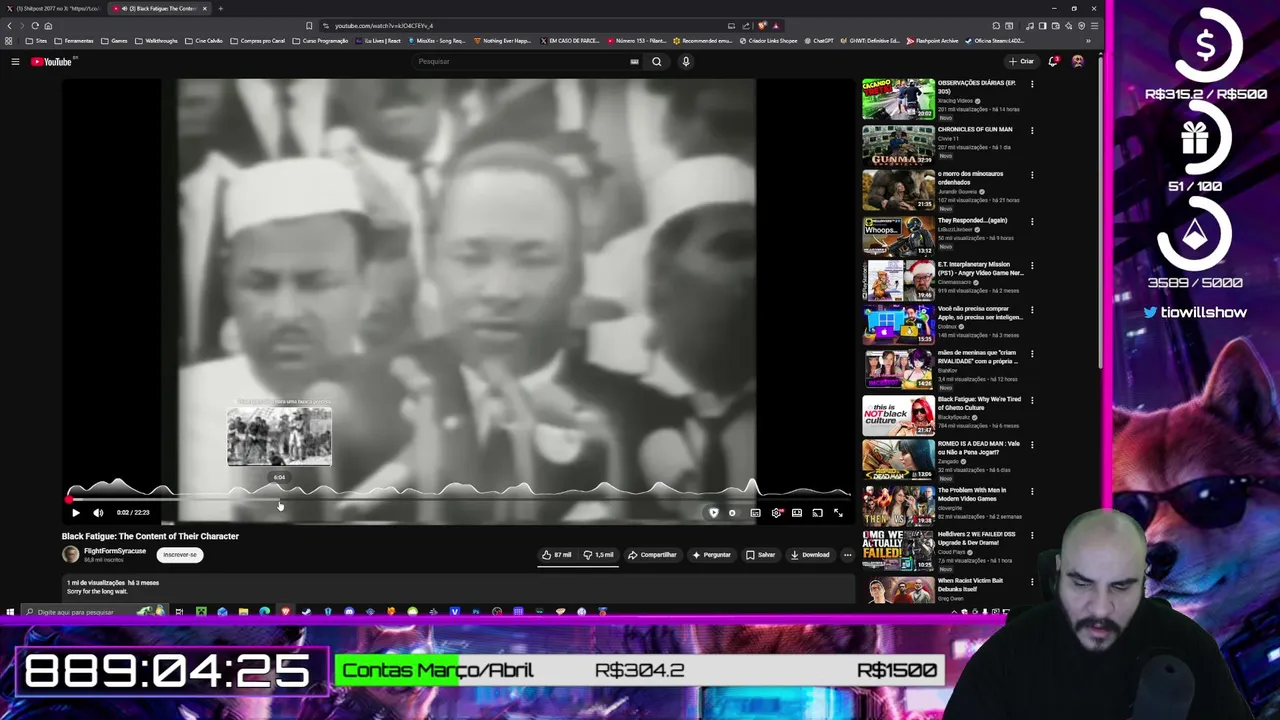
Task: Open Task View on the taskbar
Action: pos(179,612)
